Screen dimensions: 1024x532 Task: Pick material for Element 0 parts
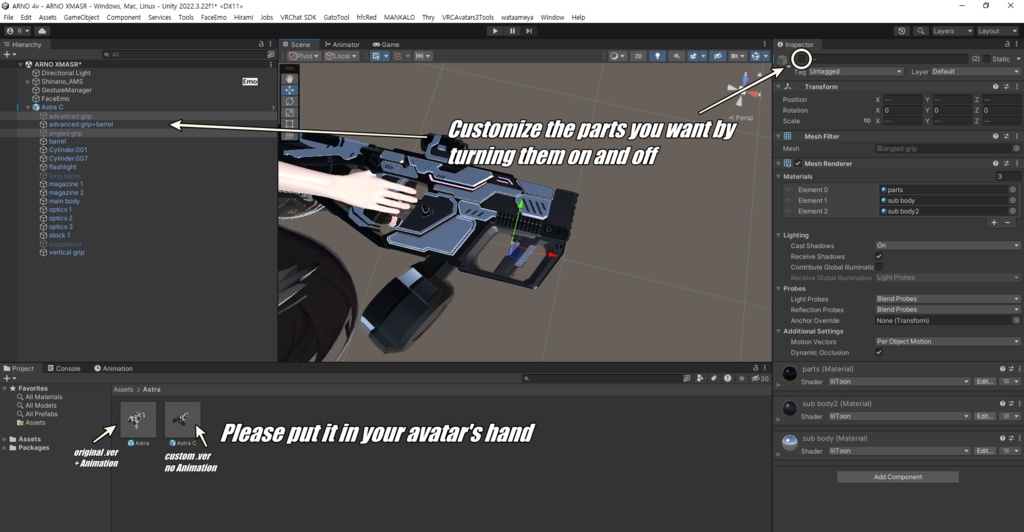click(x=1013, y=190)
